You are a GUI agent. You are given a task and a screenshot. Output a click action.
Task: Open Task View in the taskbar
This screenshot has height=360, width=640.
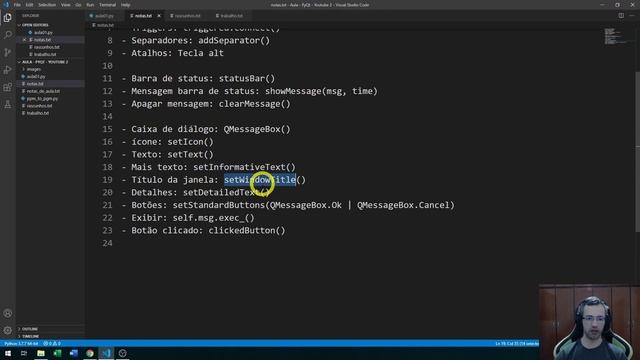point(24,353)
